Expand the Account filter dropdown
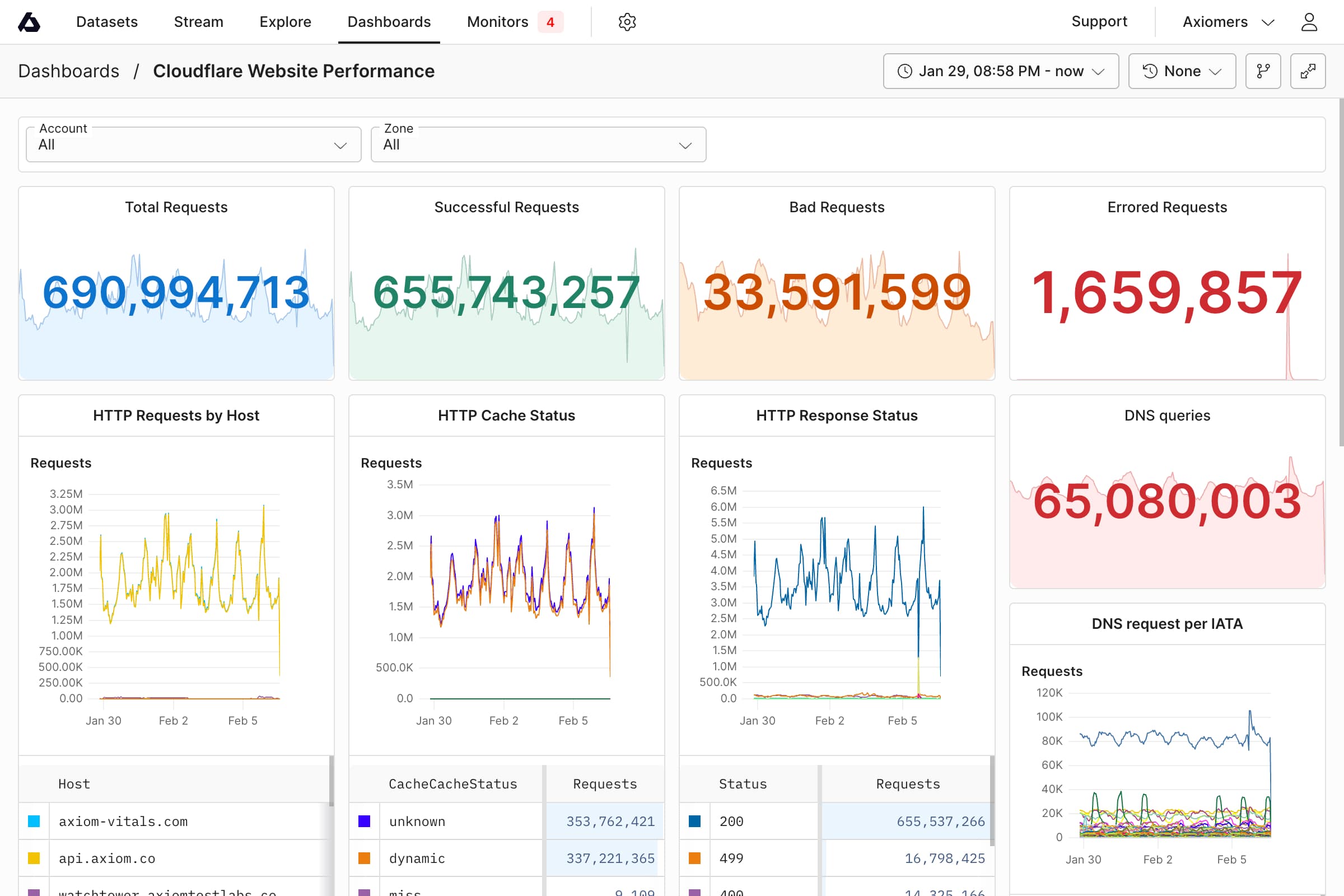 click(x=193, y=144)
